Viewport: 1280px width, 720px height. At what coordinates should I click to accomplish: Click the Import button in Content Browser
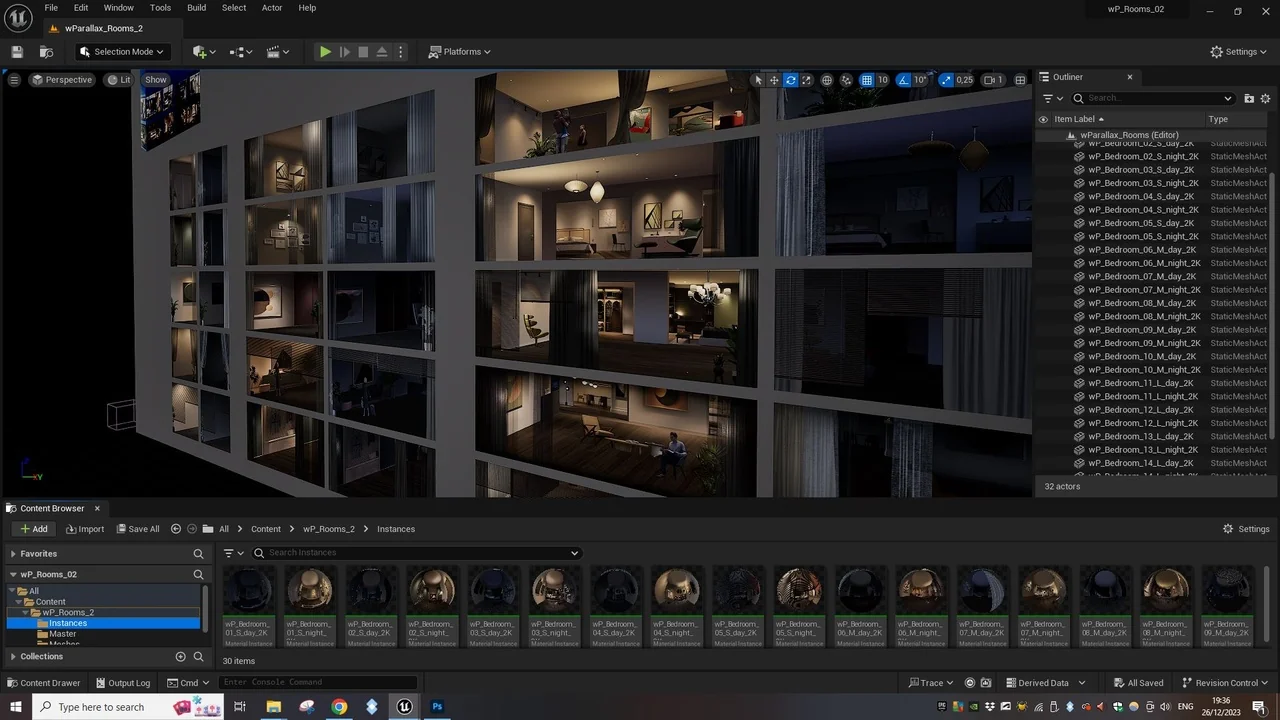85,529
